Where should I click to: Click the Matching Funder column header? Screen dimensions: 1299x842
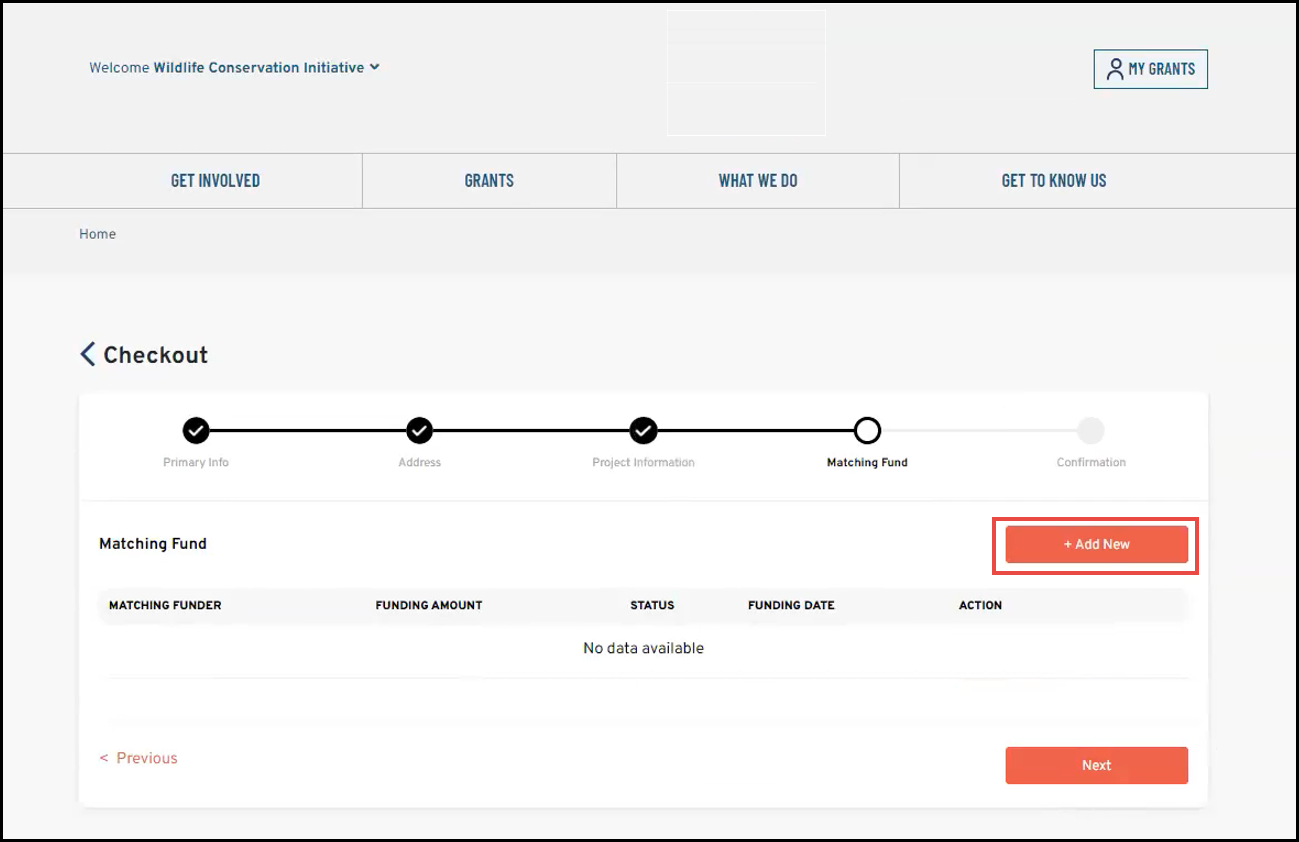pyautogui.click(x=165, y=605)
